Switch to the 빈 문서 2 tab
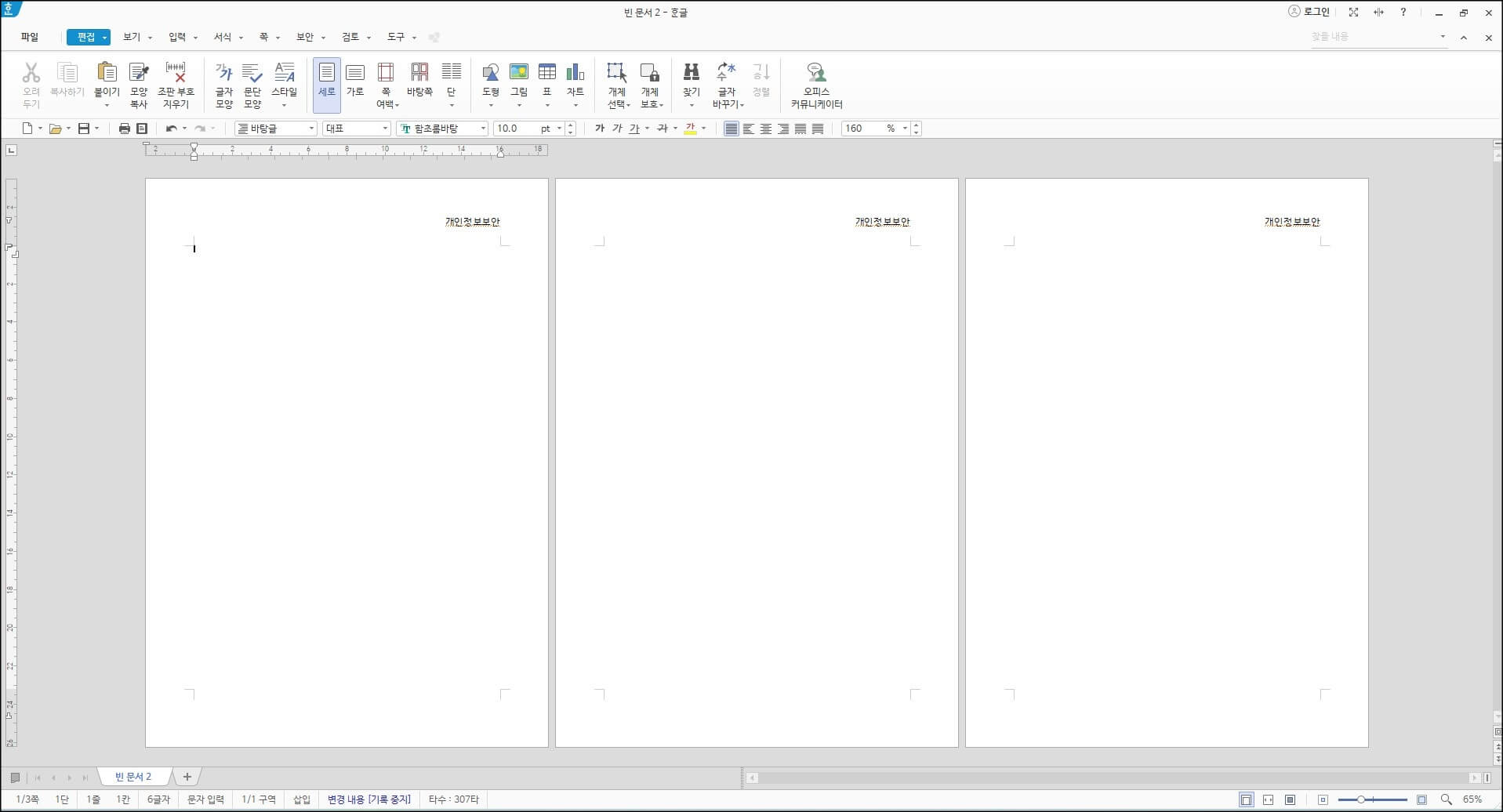Image resolution: width=1503 pixels, height=812 pixels. [x=133, y=777]
